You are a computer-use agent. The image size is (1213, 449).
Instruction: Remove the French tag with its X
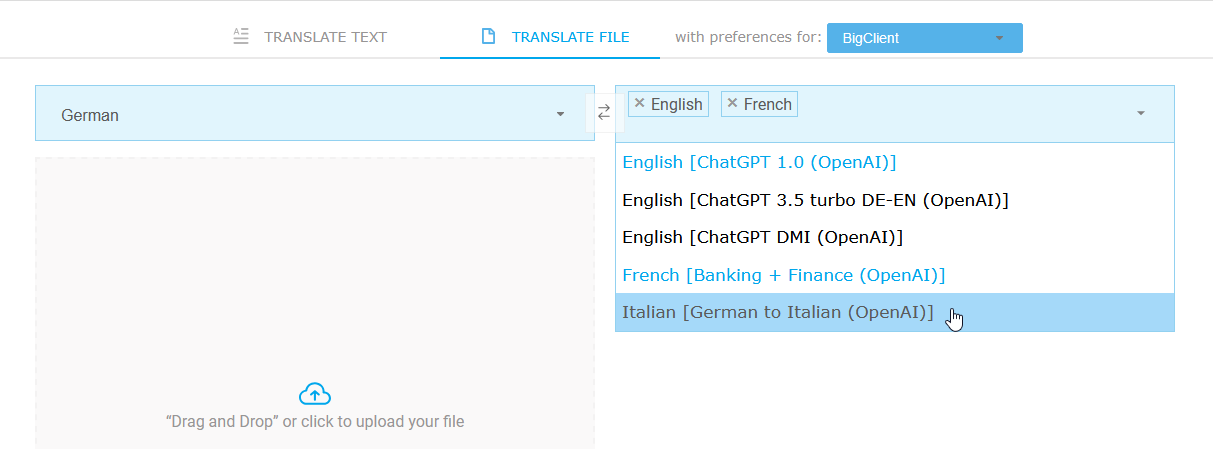(x=733, y=103)
